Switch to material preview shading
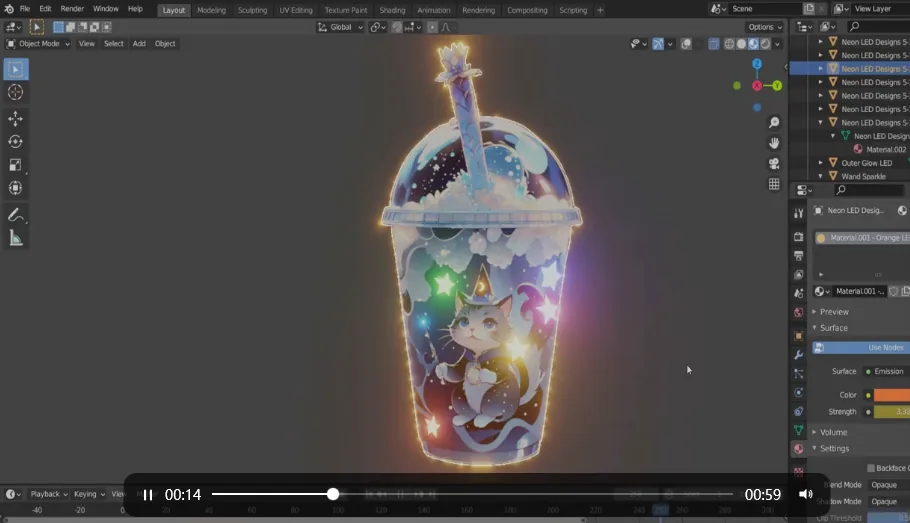 click(x=753, y=44)
